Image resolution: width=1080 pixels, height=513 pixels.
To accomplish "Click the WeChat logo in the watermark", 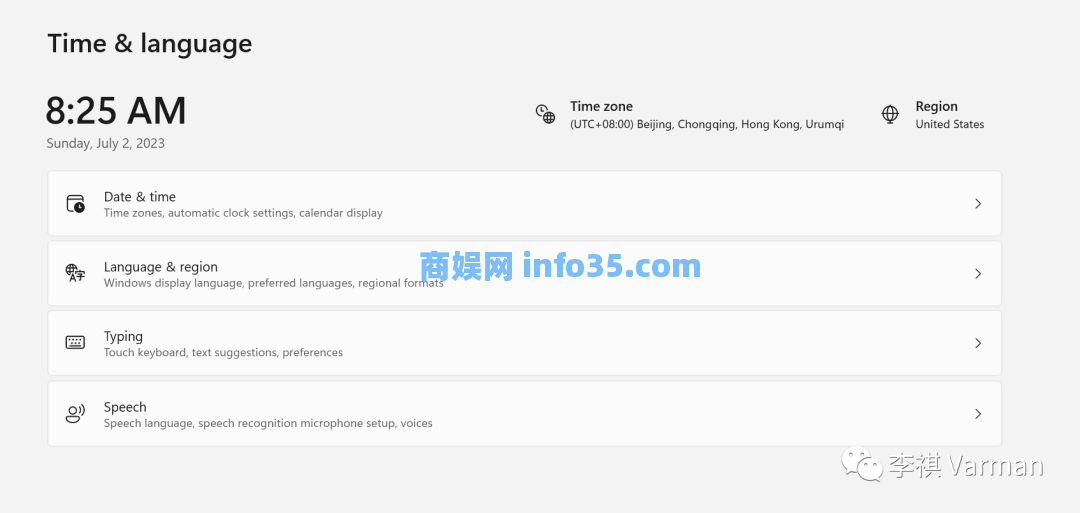I will tap(861, 466).
